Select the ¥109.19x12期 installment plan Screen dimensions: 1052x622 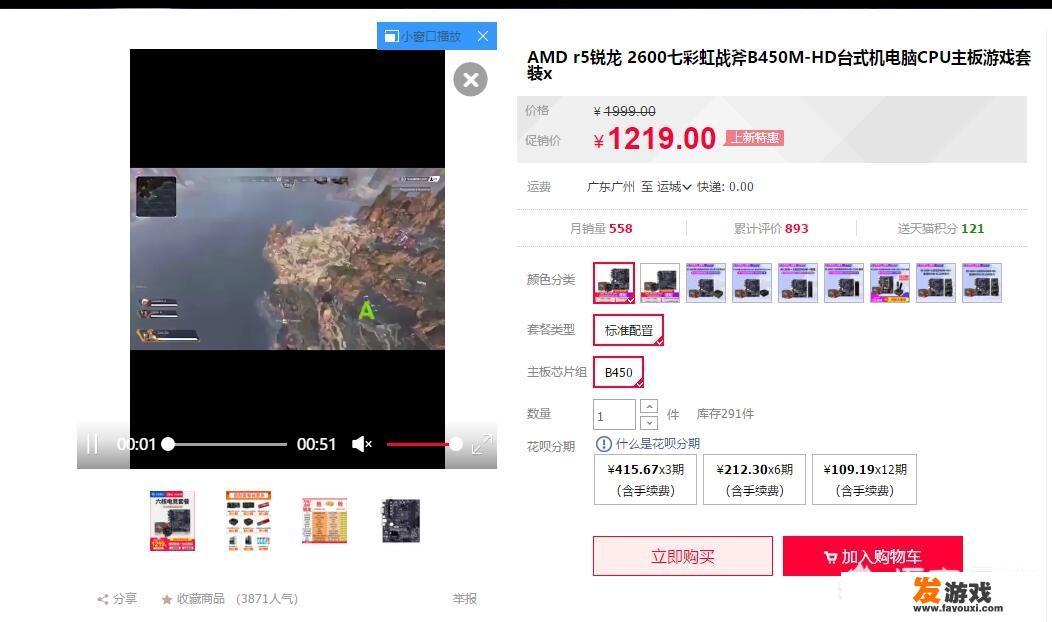pyautogui.click(x=864, y=480)
